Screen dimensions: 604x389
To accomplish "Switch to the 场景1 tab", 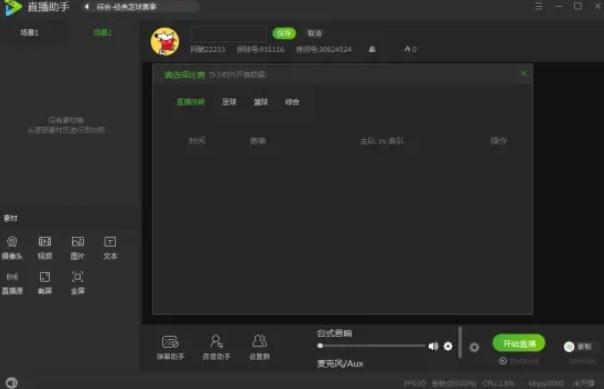I will [29, 32].
